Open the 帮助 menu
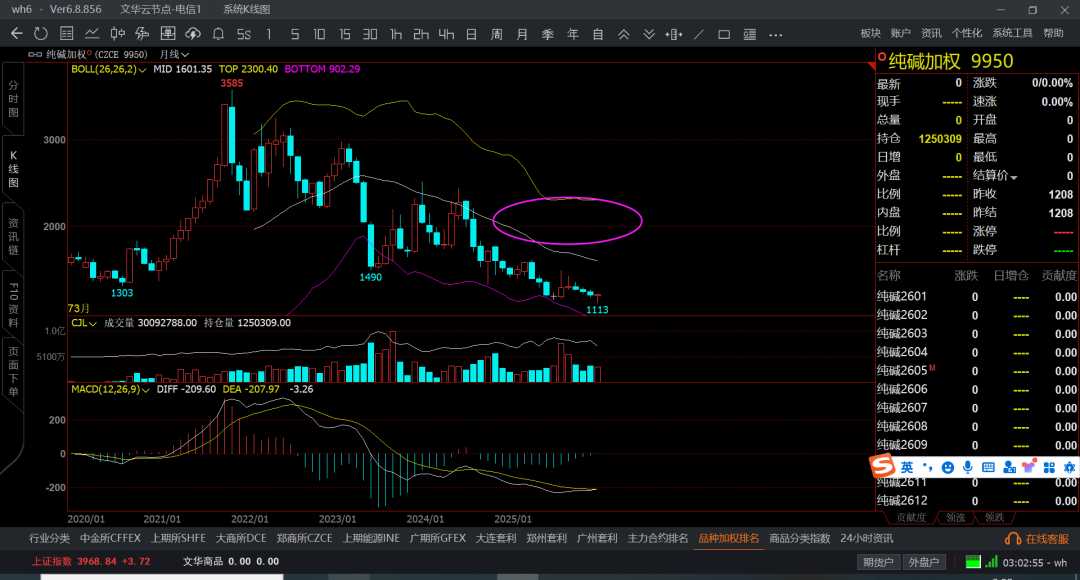 tap(1053, 33)
